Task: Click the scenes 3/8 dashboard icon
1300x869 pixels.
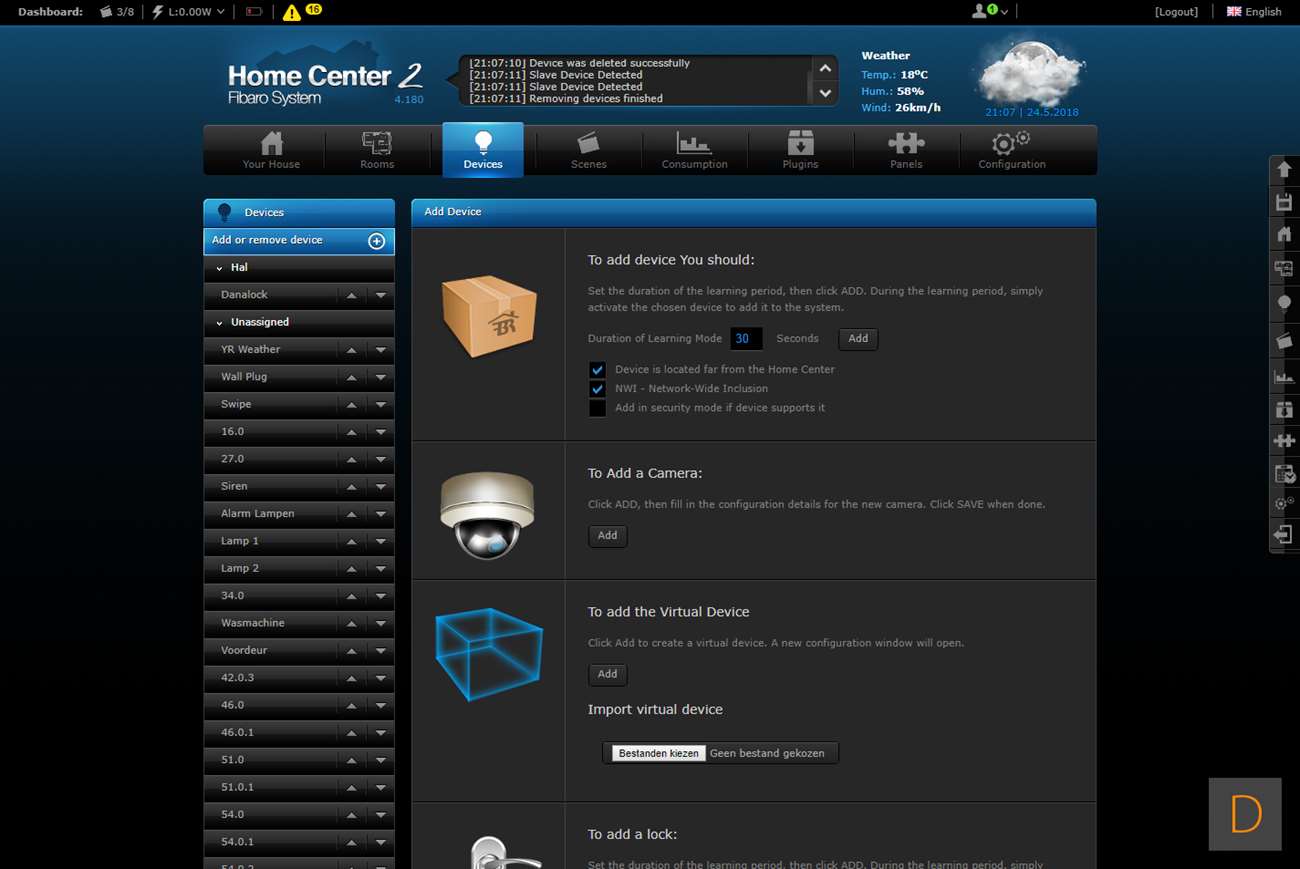Action: pyautogui.click(x=107, y=12)
